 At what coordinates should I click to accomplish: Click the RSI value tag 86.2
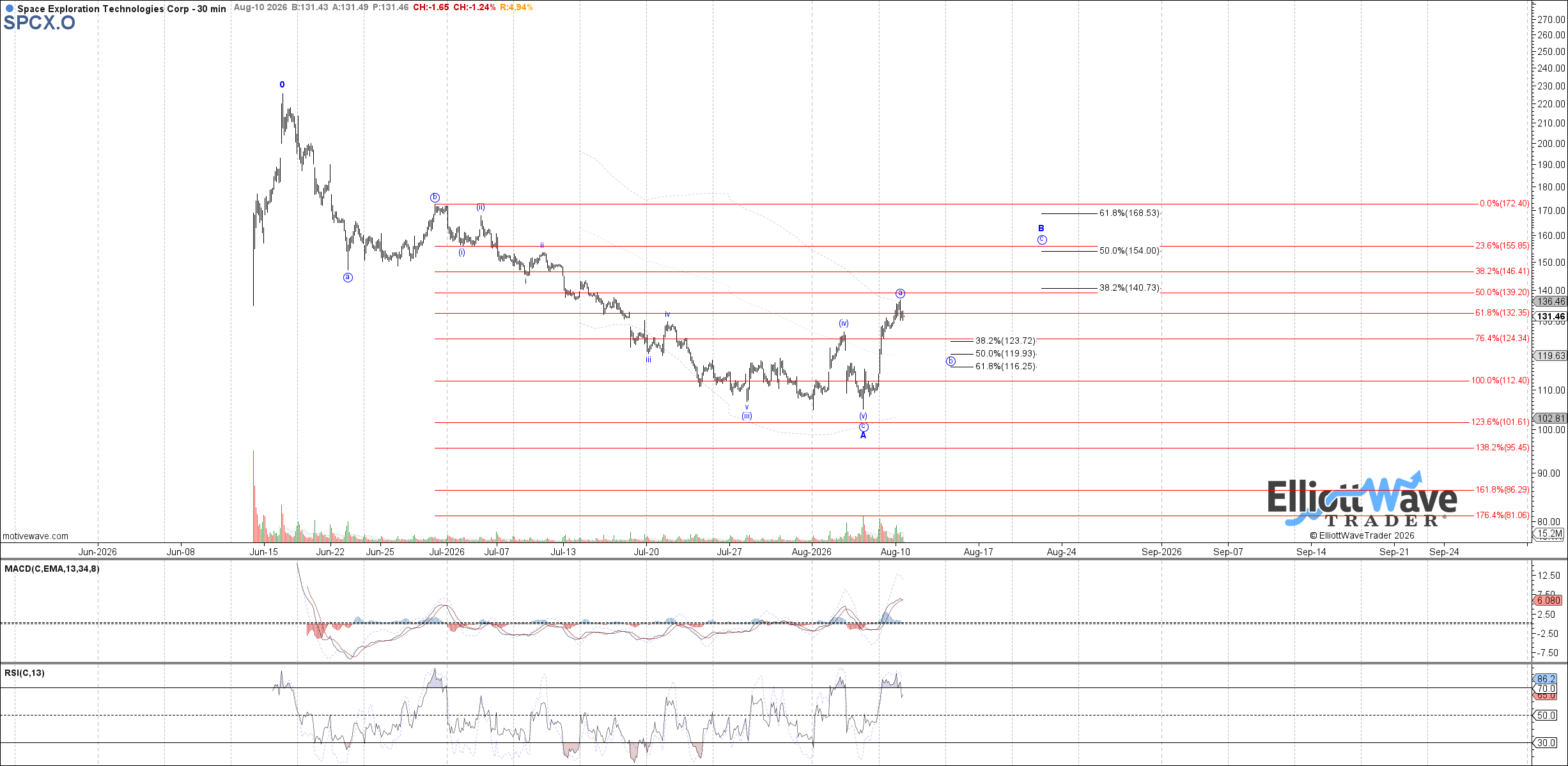pyautogui.click(x=1546, y=679)
